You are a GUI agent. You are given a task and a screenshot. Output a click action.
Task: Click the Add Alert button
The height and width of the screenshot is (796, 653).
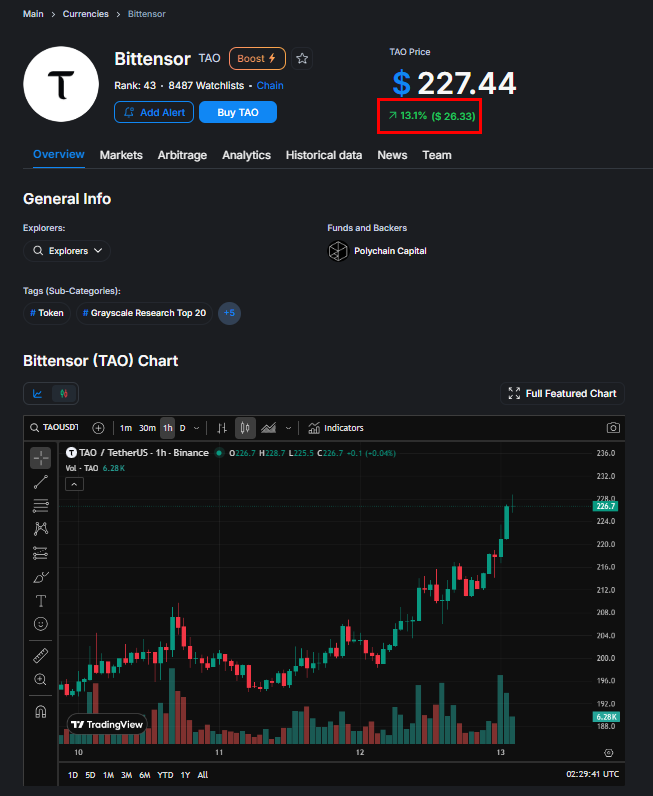(x=154, y=112)
